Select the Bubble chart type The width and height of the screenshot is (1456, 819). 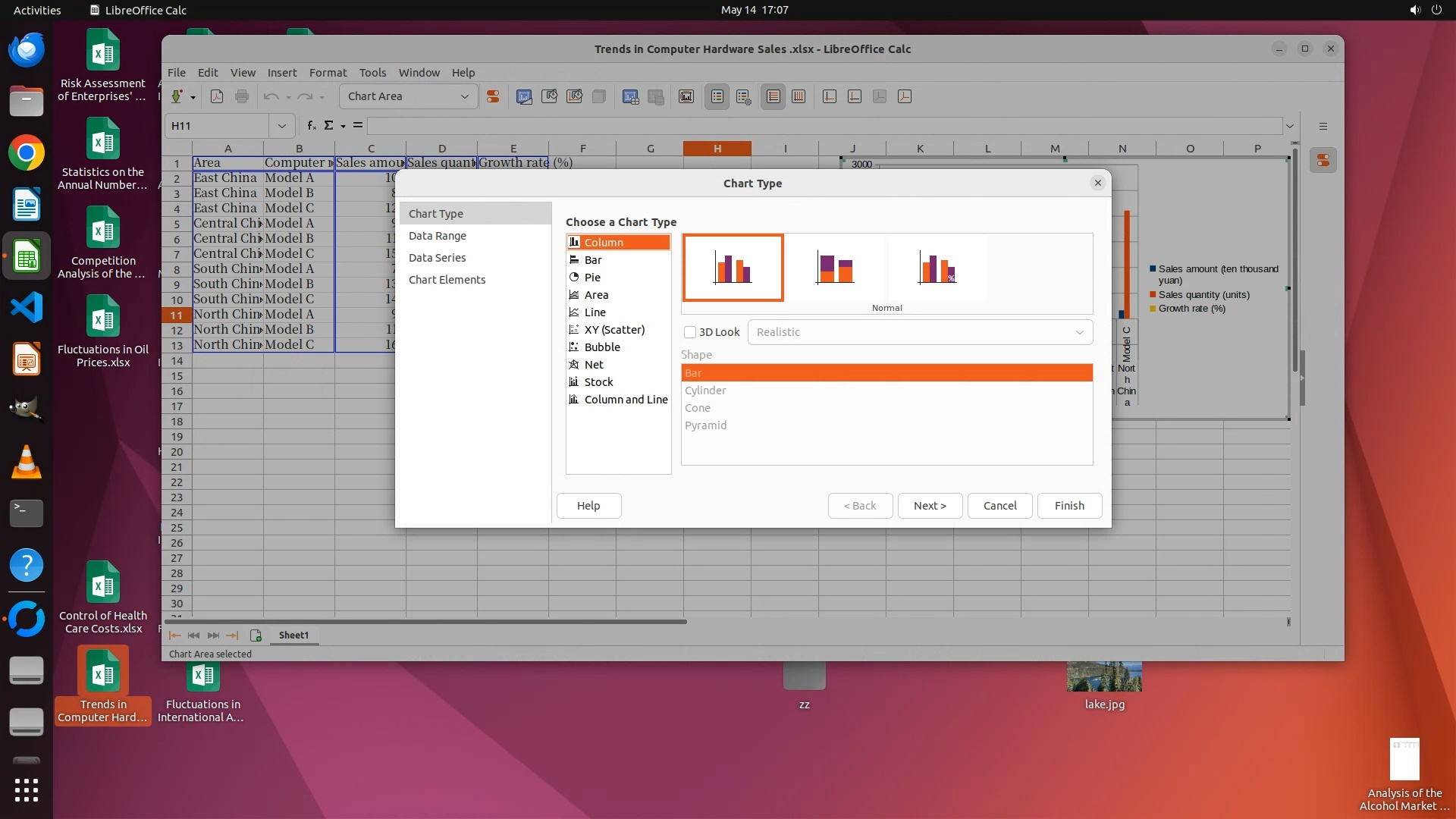601,347
